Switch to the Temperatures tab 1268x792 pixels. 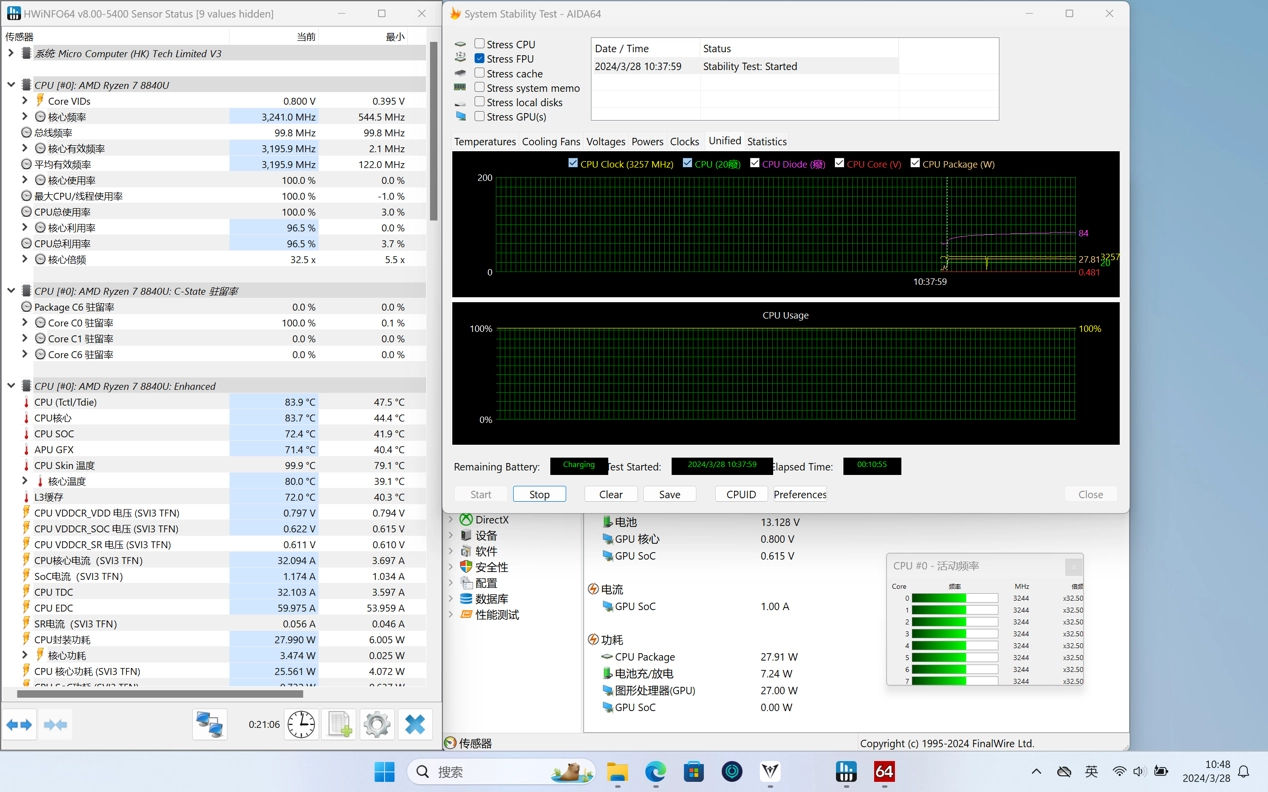point(484,142)
